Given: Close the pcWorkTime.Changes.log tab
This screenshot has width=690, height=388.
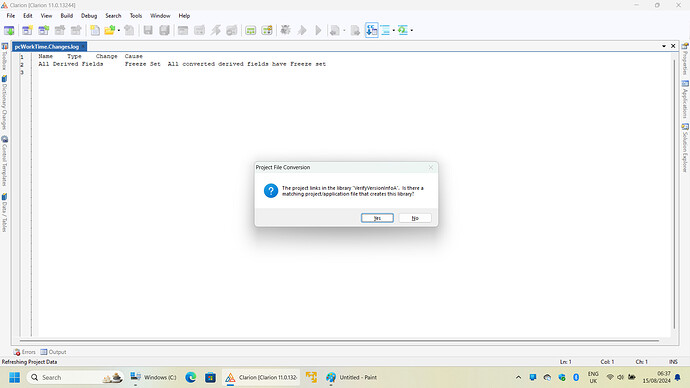Looking at the screenshot, I should [x=83, y=47].
